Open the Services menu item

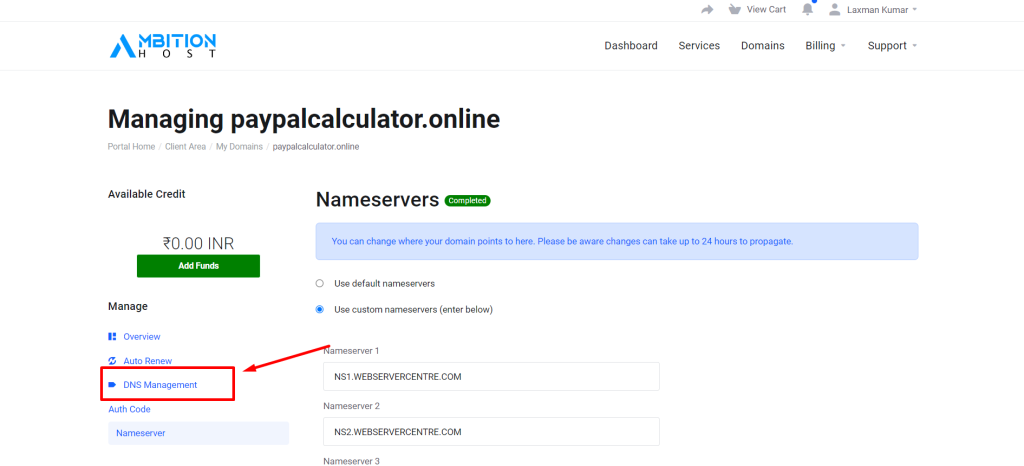click(699, 46)
